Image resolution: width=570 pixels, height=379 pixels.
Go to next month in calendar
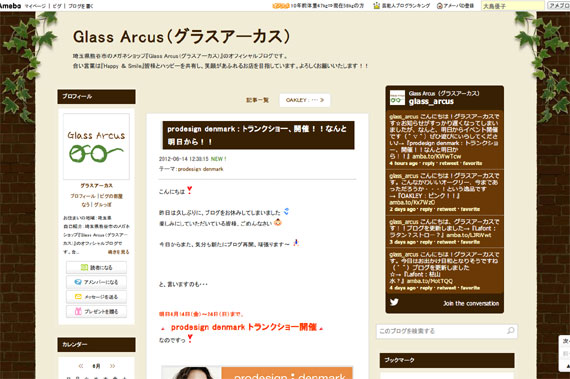click(x=112, y=366)
